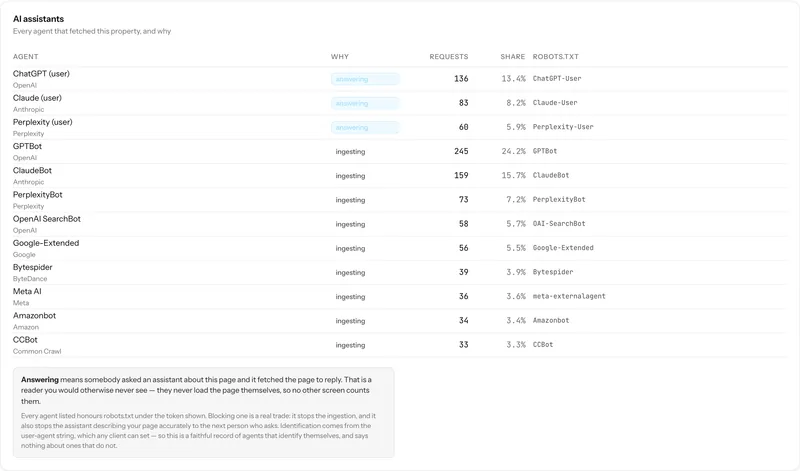Screen dimensions: 800x471
Task: Select the CCBot agent name
Action: [x=25, y=340]
